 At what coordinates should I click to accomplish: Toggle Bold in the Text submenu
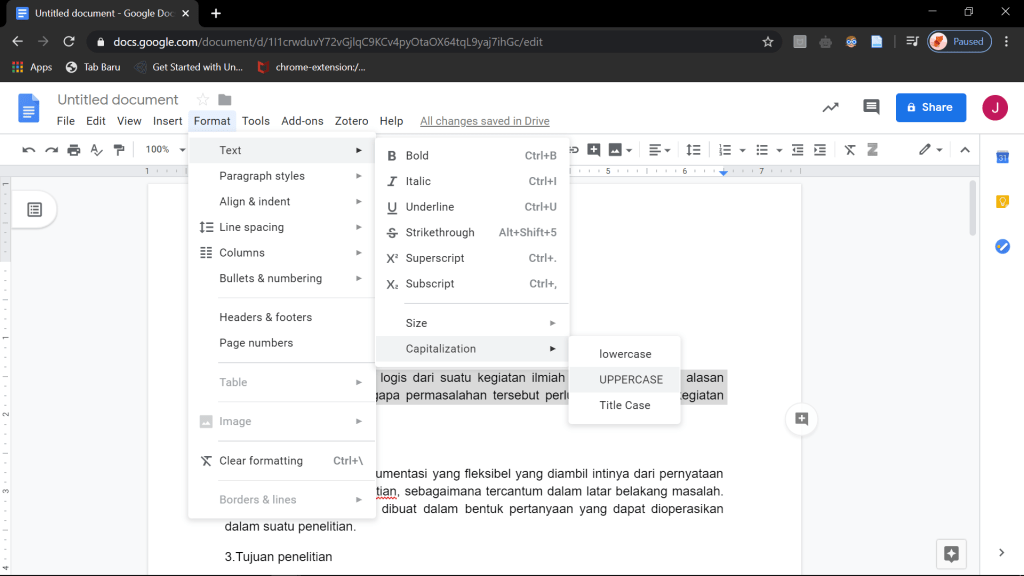(x=417, y=156)
